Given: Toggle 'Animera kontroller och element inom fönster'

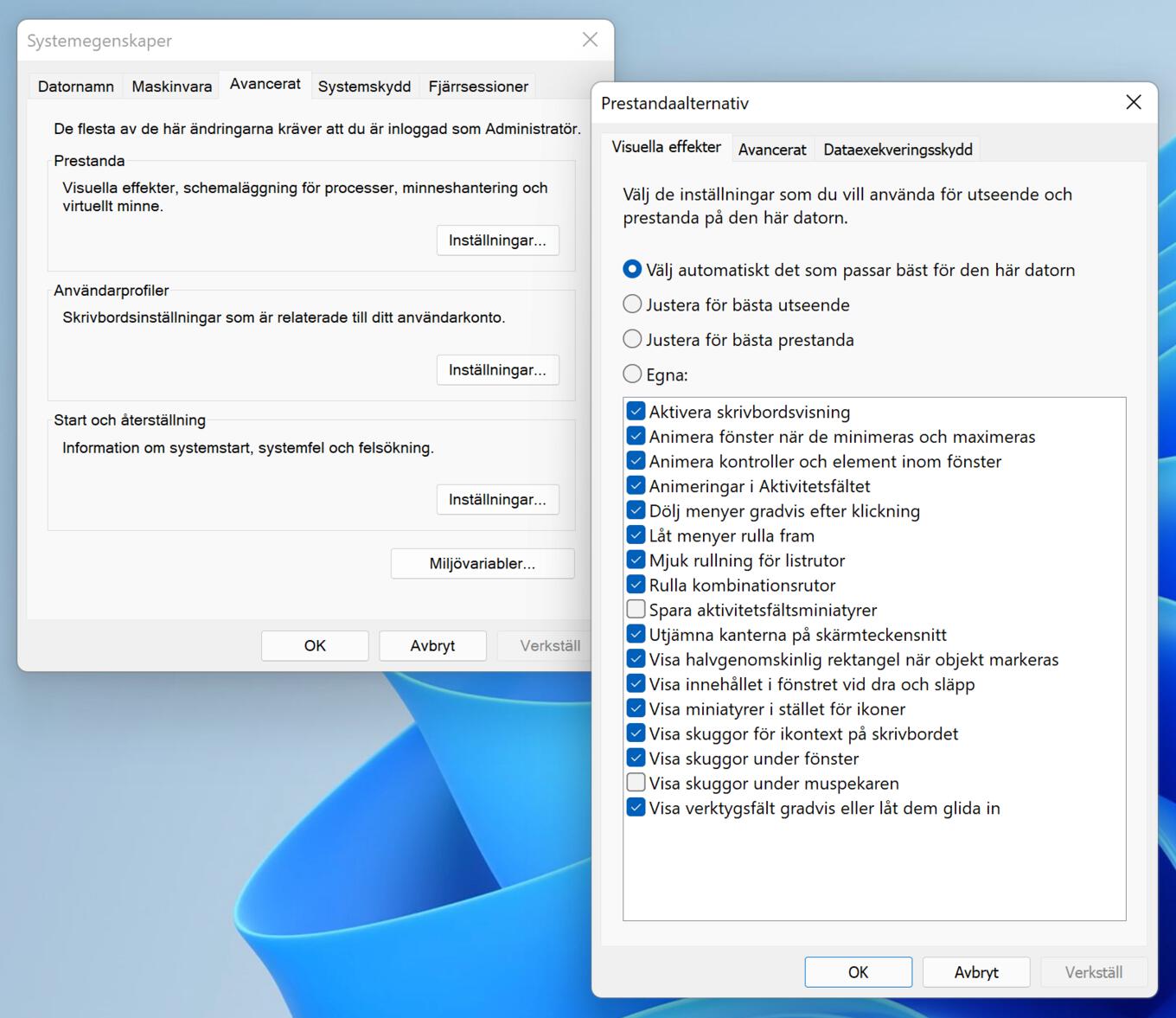Looking at the screenshot, I should [x=636, y=461].
